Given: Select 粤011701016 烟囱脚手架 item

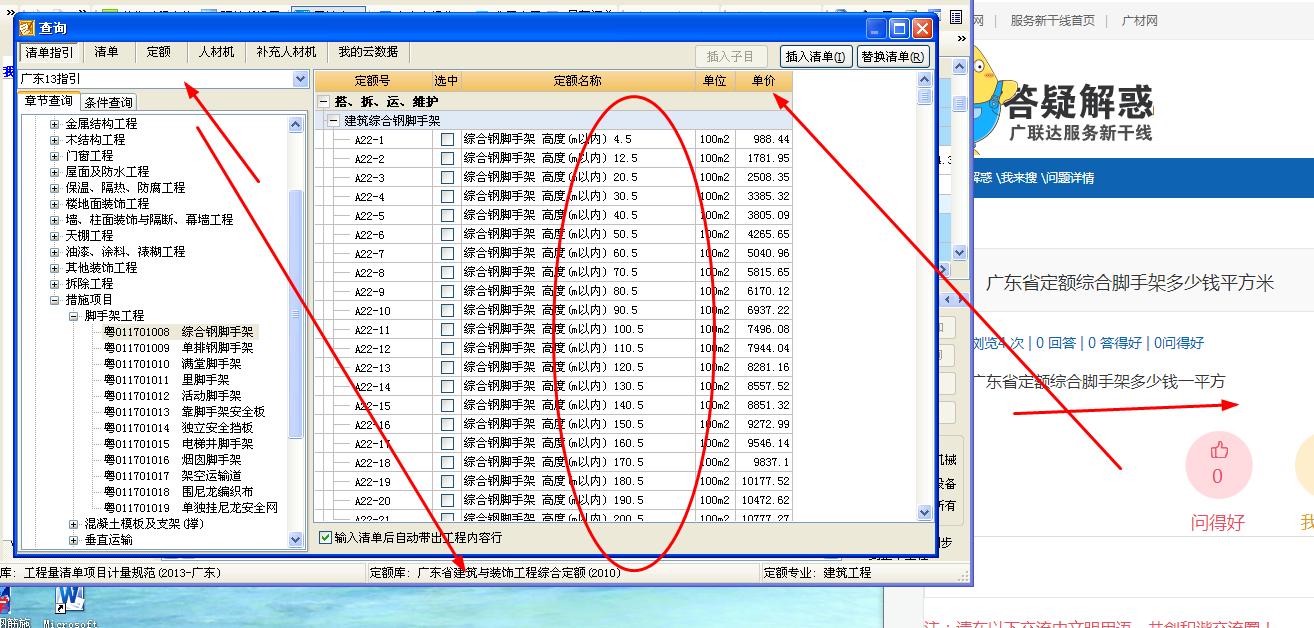Looking at the screenshot, I should pyautogui.click(x=173, y=460).
